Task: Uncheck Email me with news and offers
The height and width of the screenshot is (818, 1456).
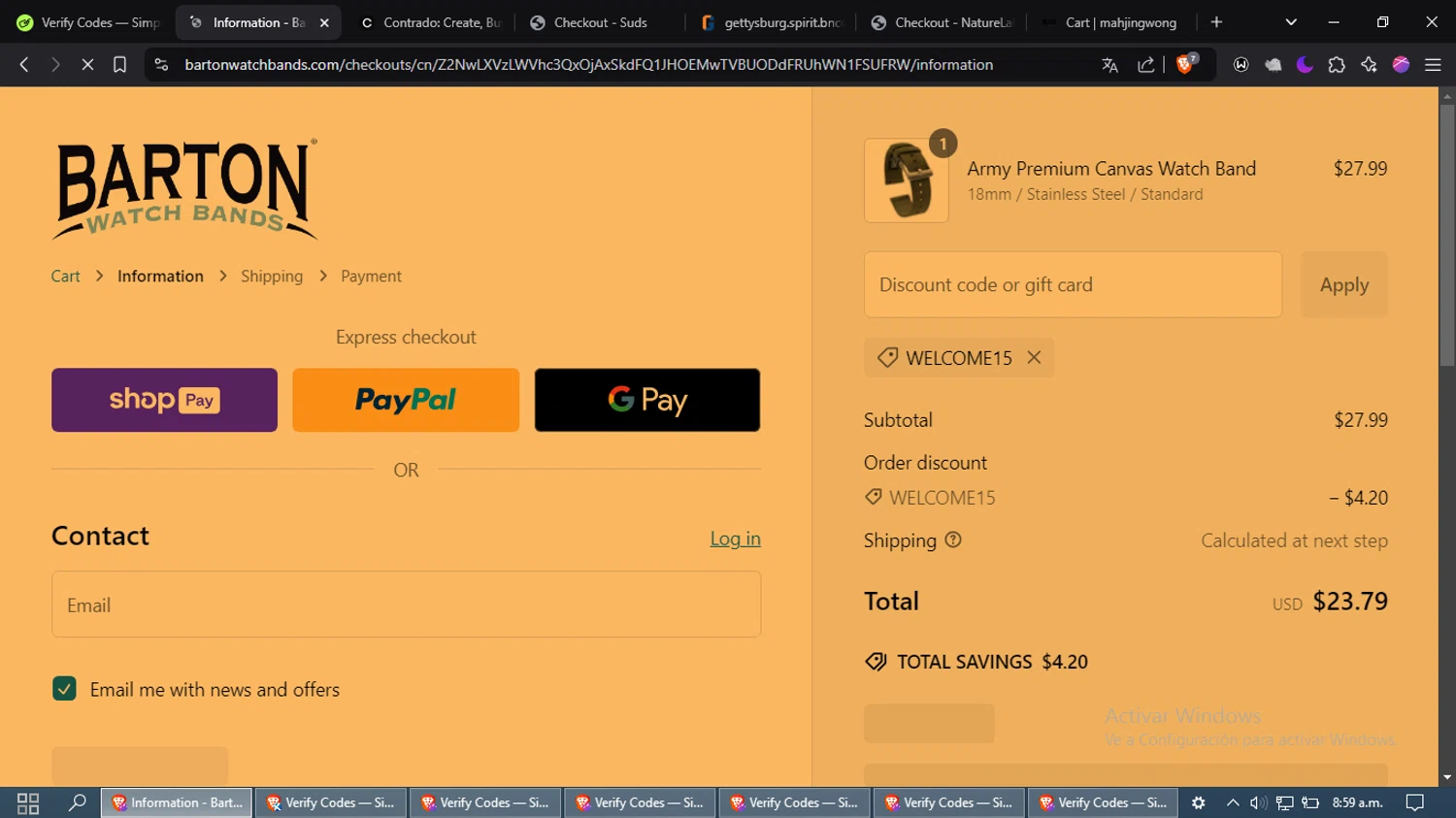Action: pos(64,689)
